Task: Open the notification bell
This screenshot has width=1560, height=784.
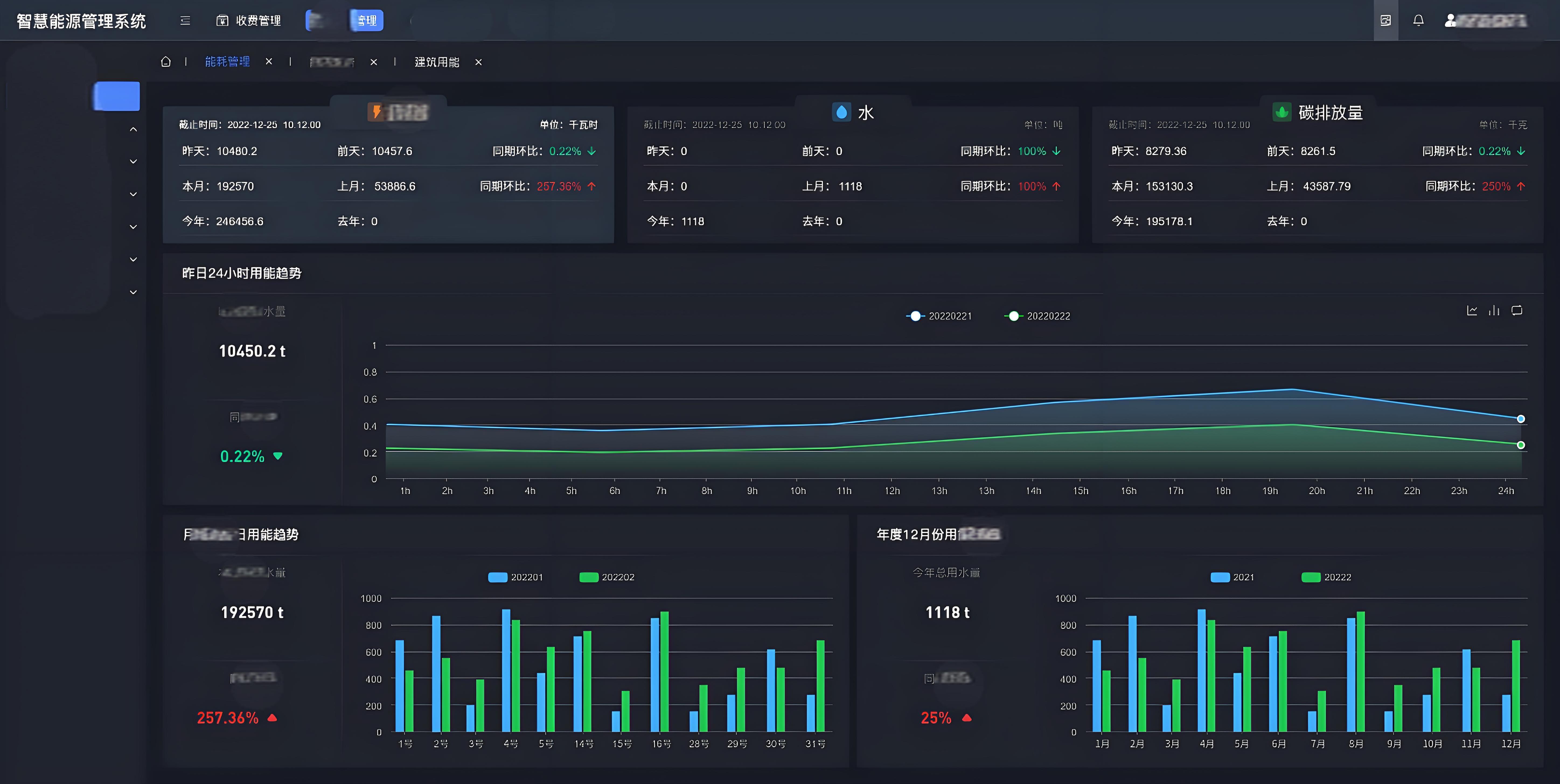Action: pos(1418,20)
